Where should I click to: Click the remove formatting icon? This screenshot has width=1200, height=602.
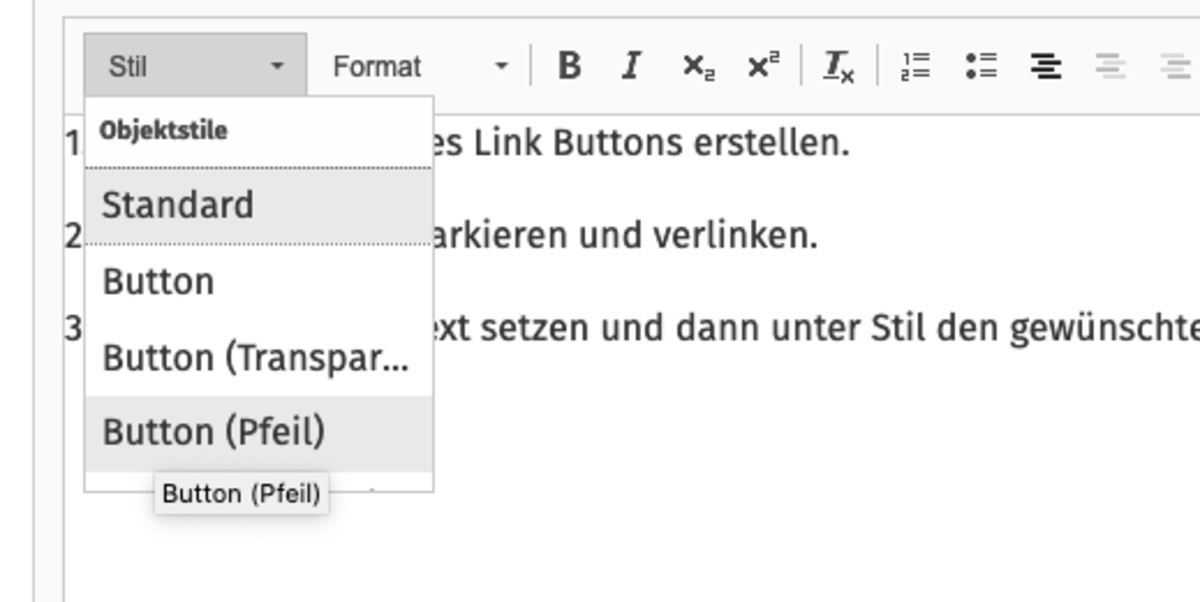tap(838, 67)
